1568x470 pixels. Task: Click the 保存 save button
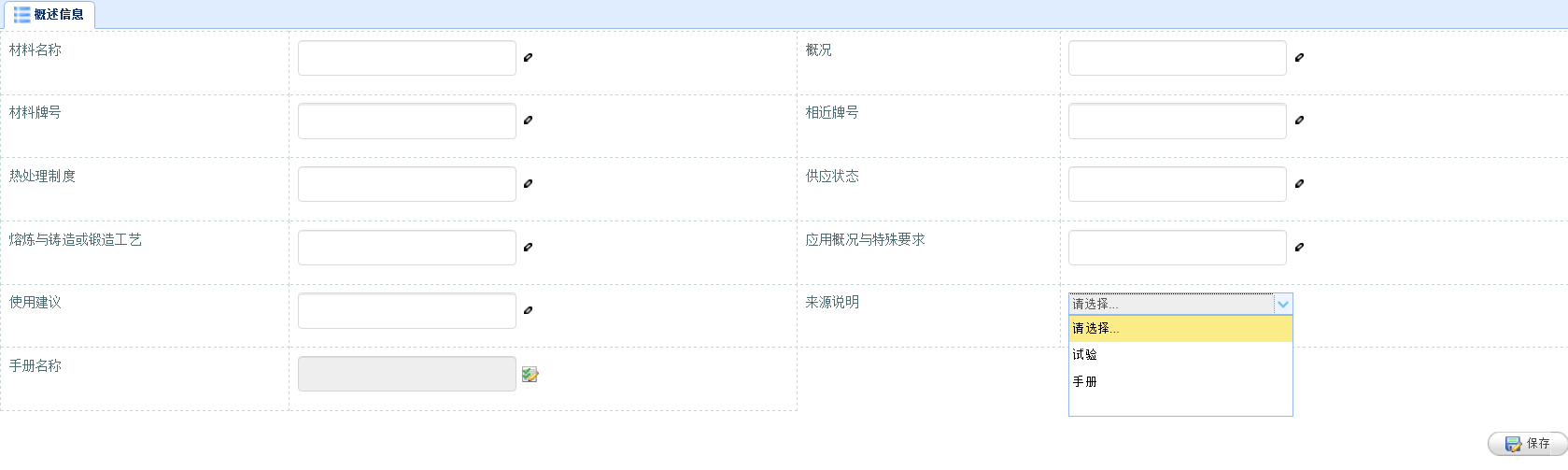pyautogui.click(x=1527, y=444)
